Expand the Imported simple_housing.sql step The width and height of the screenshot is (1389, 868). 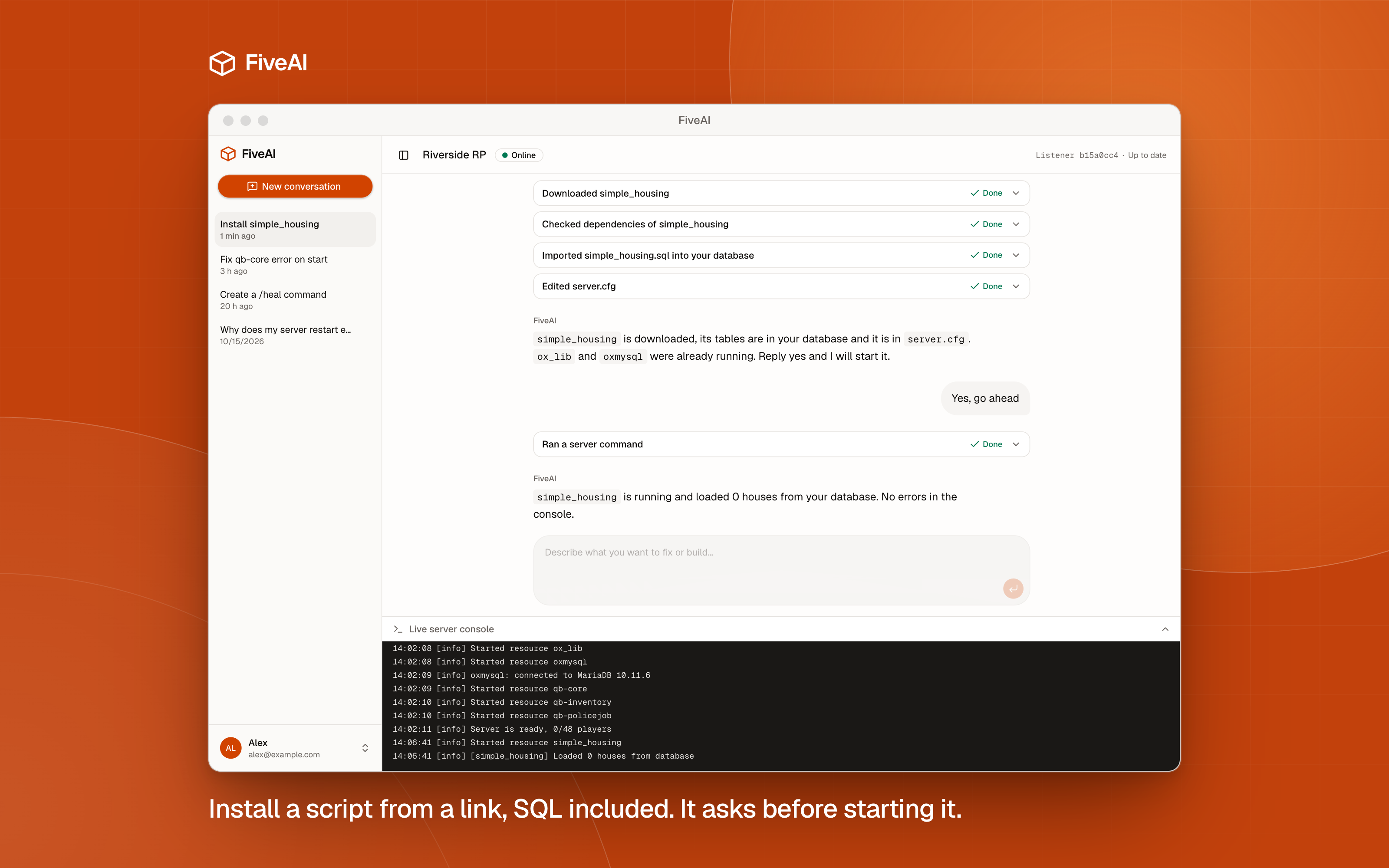tap(1016, 255)
